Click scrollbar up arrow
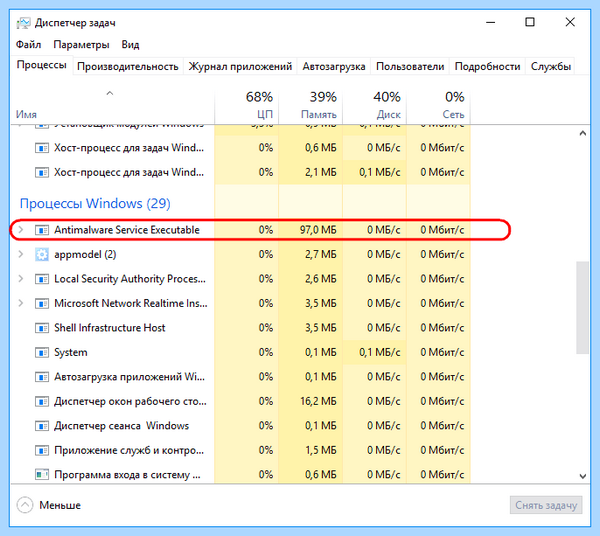Screen dimensions: 600x536 [x=583, y=133]
